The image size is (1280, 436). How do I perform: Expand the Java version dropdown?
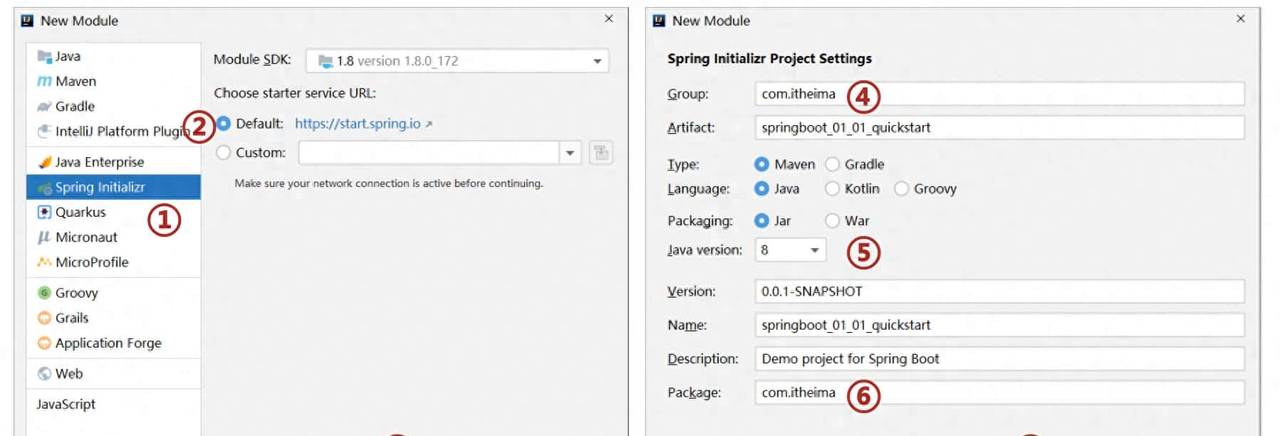814,250
